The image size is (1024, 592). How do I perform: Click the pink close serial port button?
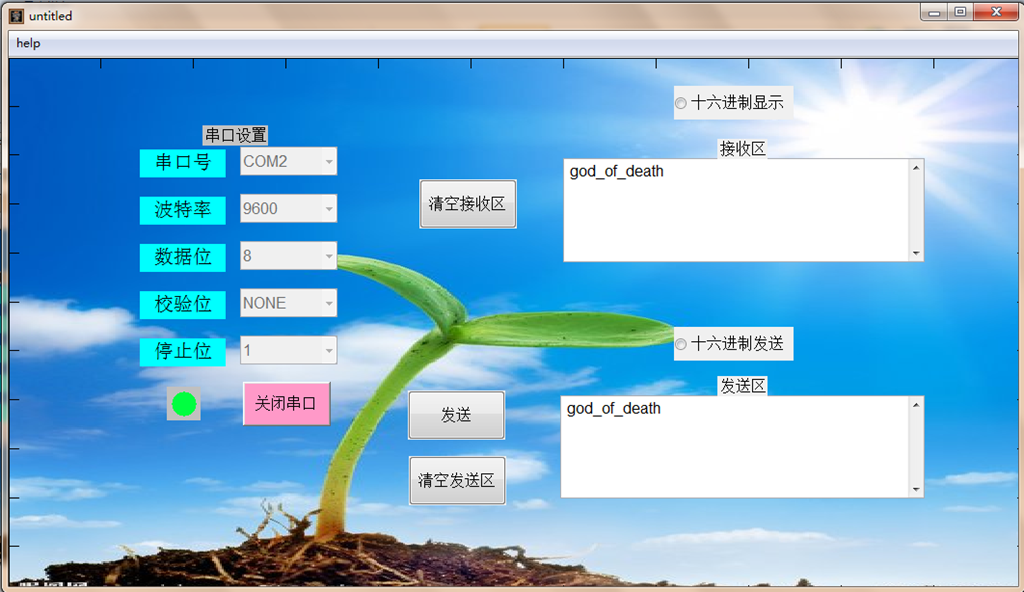click(x=286, y=404)
